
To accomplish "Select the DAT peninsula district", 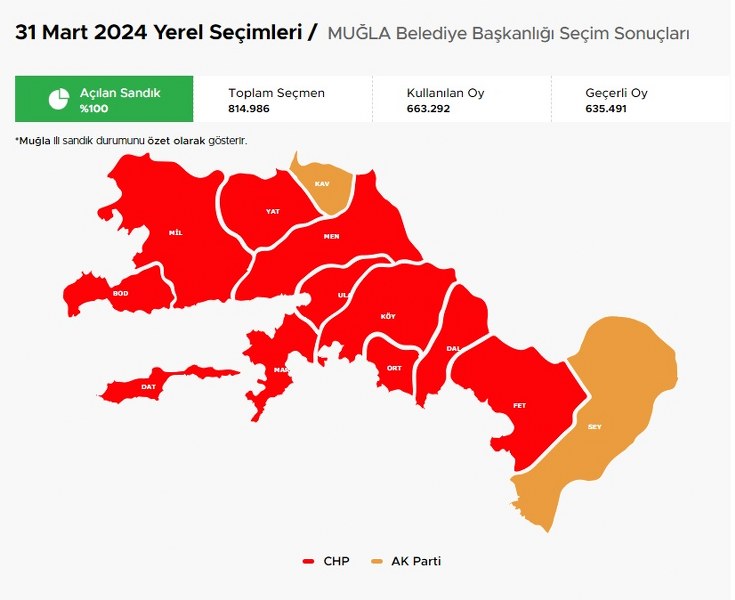I will pos(150,386).
